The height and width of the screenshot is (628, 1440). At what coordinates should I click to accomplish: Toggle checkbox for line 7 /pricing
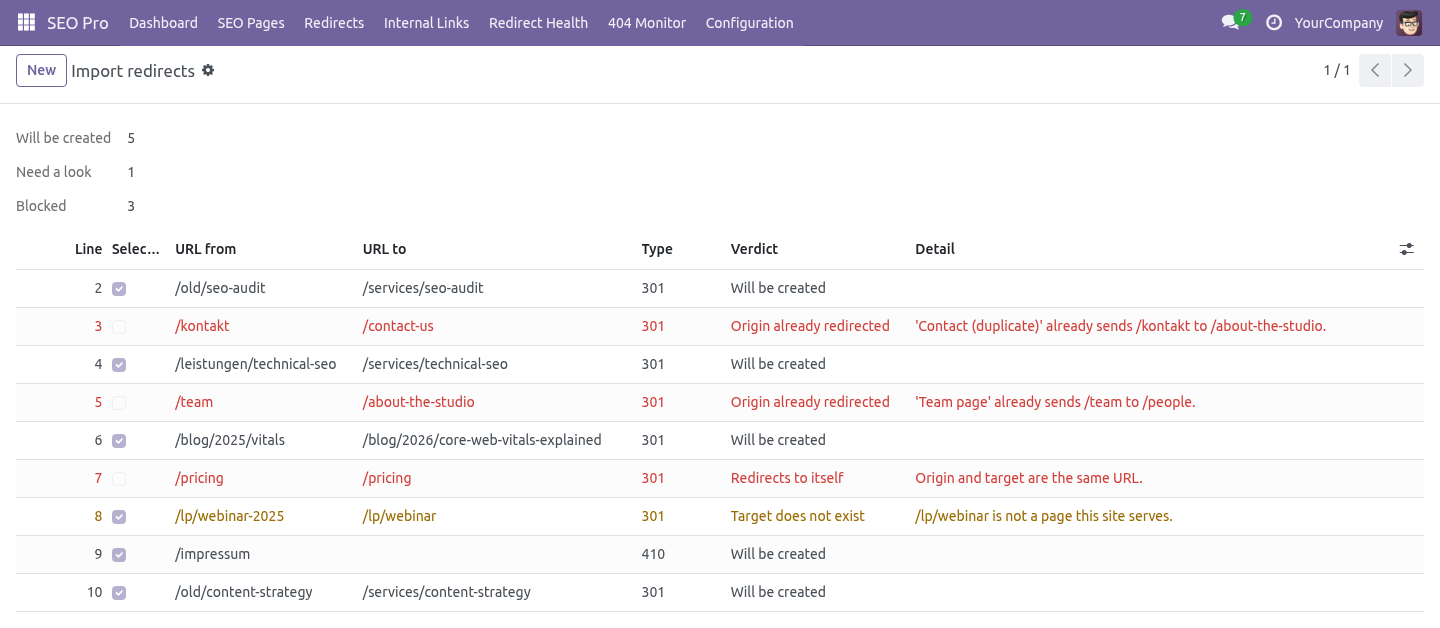pos(119,478)
